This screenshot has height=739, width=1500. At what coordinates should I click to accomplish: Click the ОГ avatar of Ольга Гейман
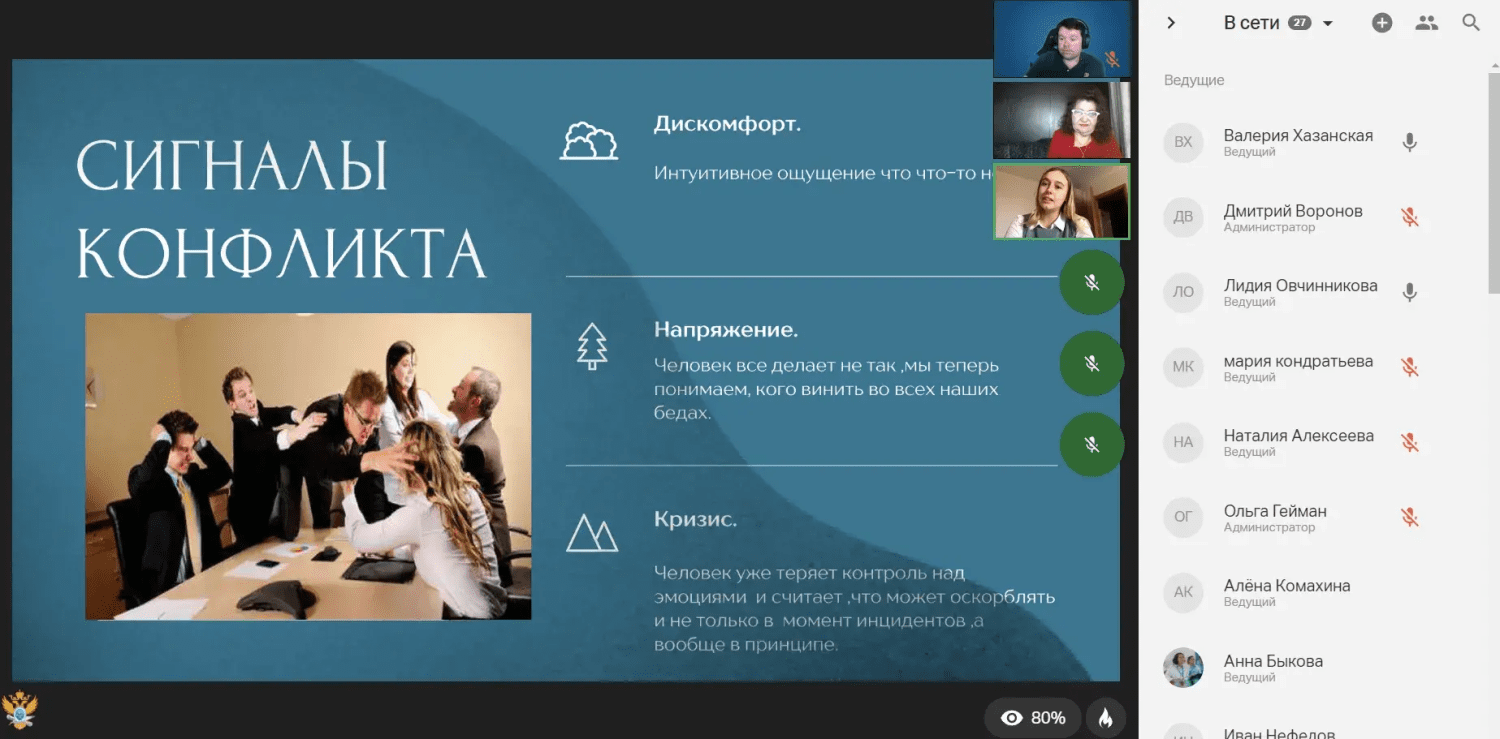[x=1183, y=517]
